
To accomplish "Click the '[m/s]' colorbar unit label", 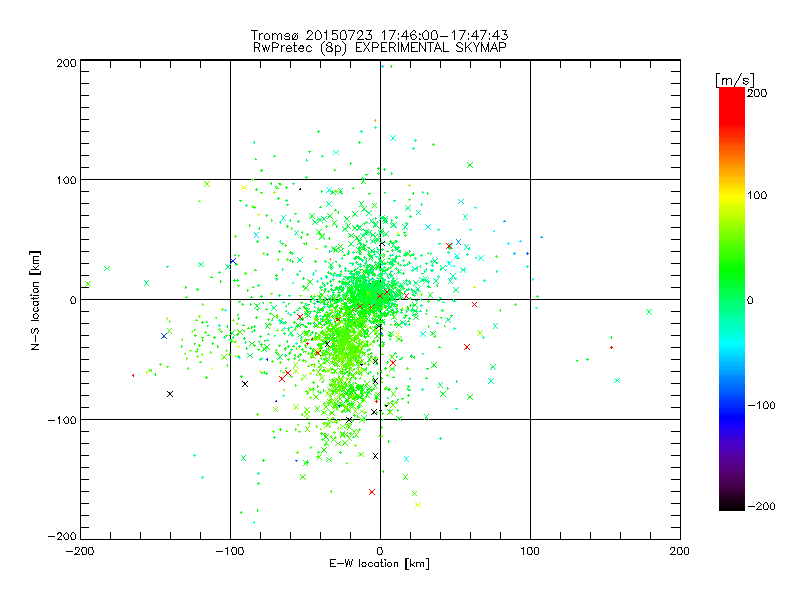I will point(735,80).
